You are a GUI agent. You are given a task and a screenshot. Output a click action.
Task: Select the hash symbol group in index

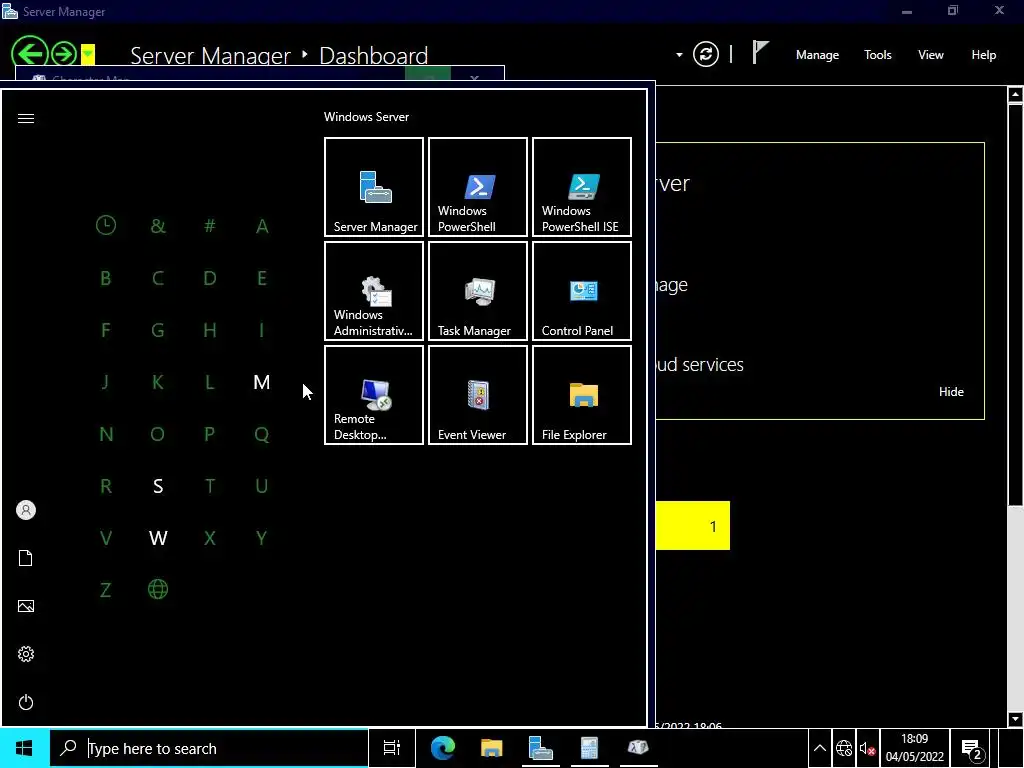pos(210,226)
